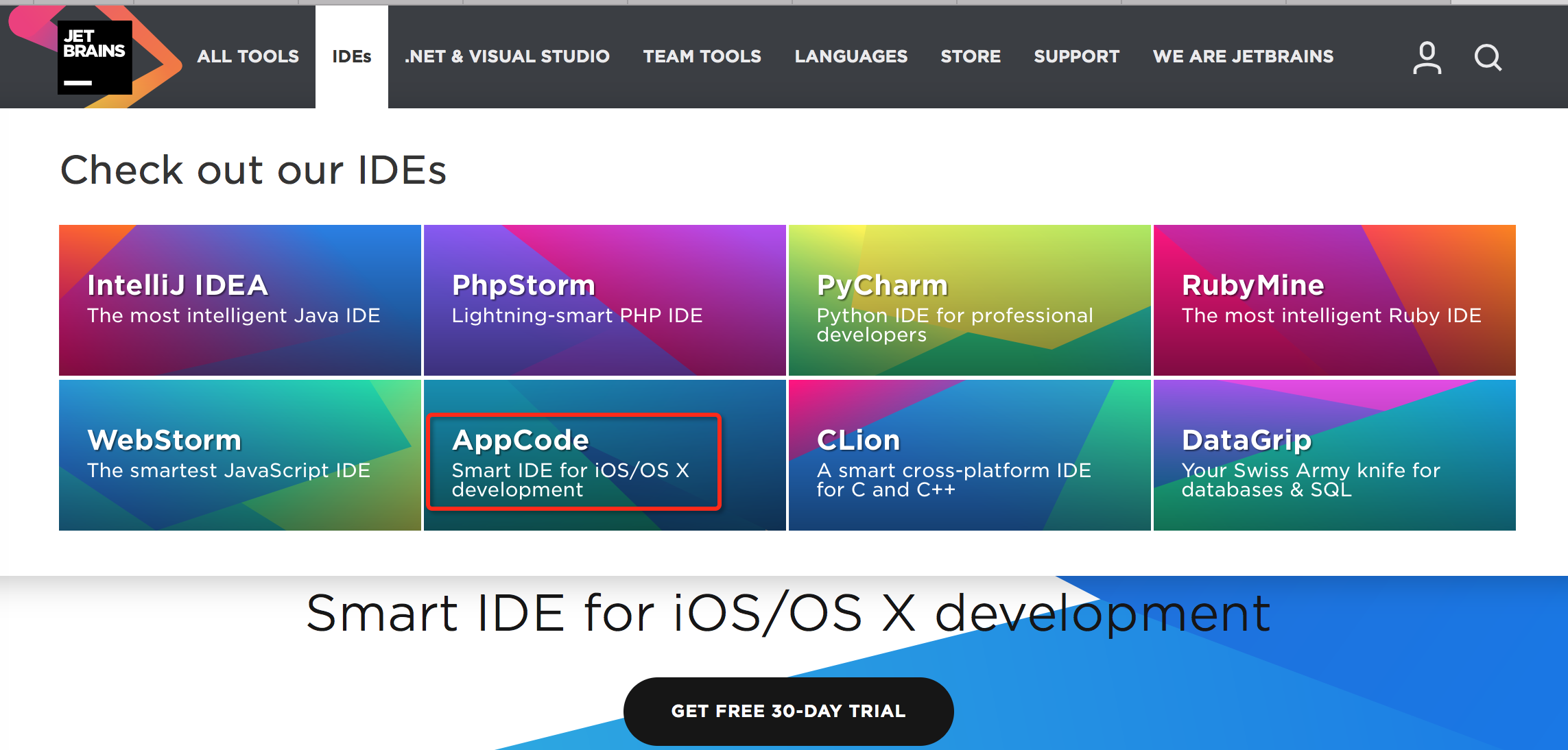Open the LANGUAGES menu
1568x750 pixels.
point(851,56)
